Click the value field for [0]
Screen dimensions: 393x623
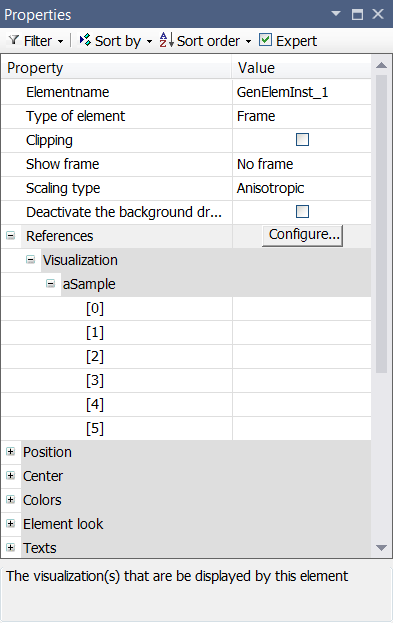pyautogui.click(x=302, y=308)
